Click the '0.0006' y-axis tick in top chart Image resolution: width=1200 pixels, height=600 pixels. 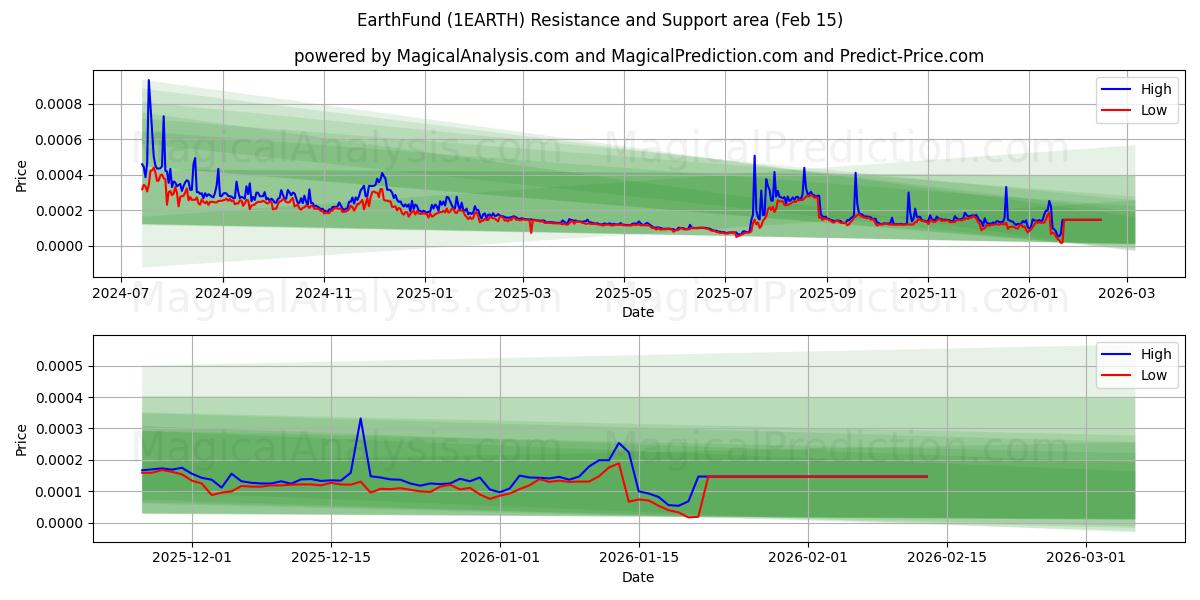pyautogui.click(x=62, y=140)
